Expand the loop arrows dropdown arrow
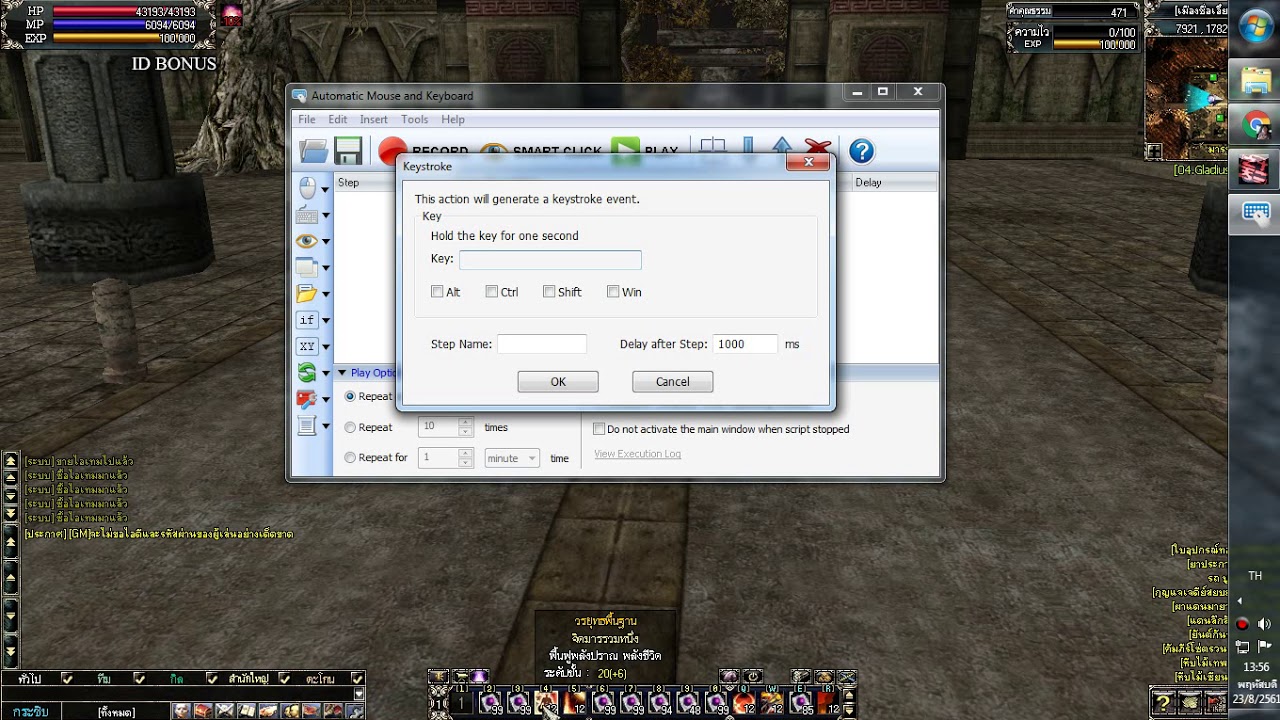The image size is (1280, 720). (x=325, y=373)
